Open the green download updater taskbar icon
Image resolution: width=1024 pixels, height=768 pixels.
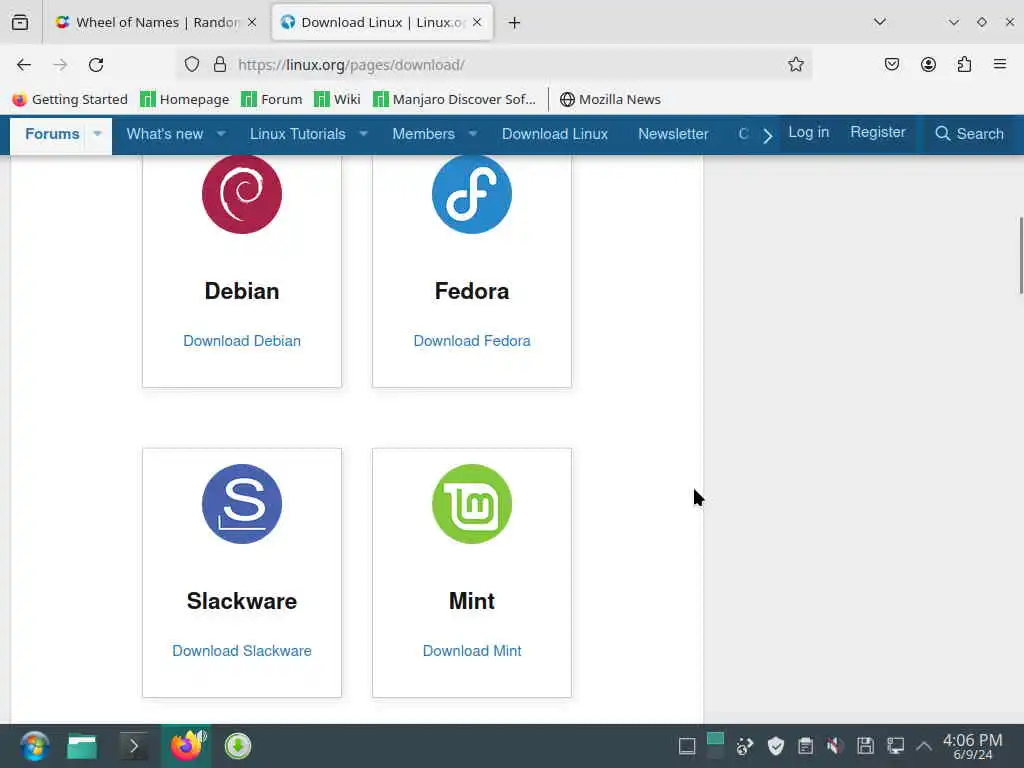tap(238, 746)
